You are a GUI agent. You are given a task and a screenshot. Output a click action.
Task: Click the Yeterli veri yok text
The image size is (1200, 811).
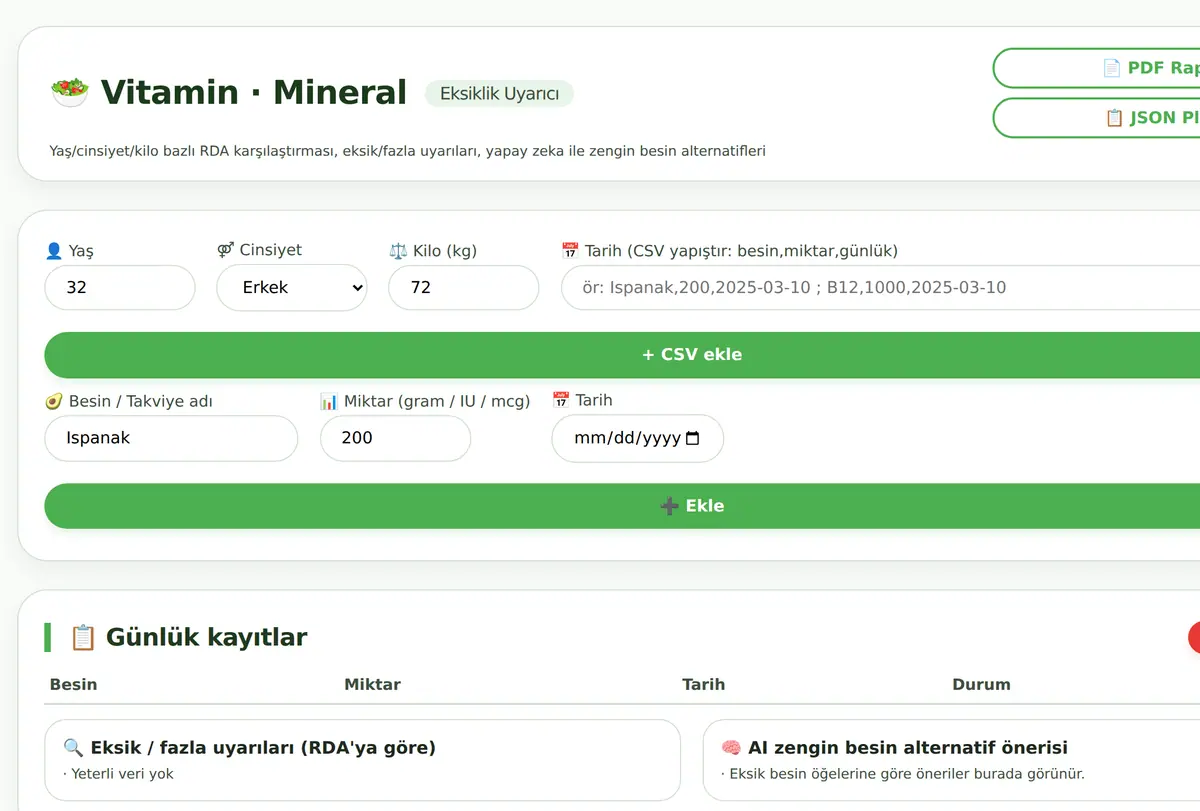click(122, 773)
